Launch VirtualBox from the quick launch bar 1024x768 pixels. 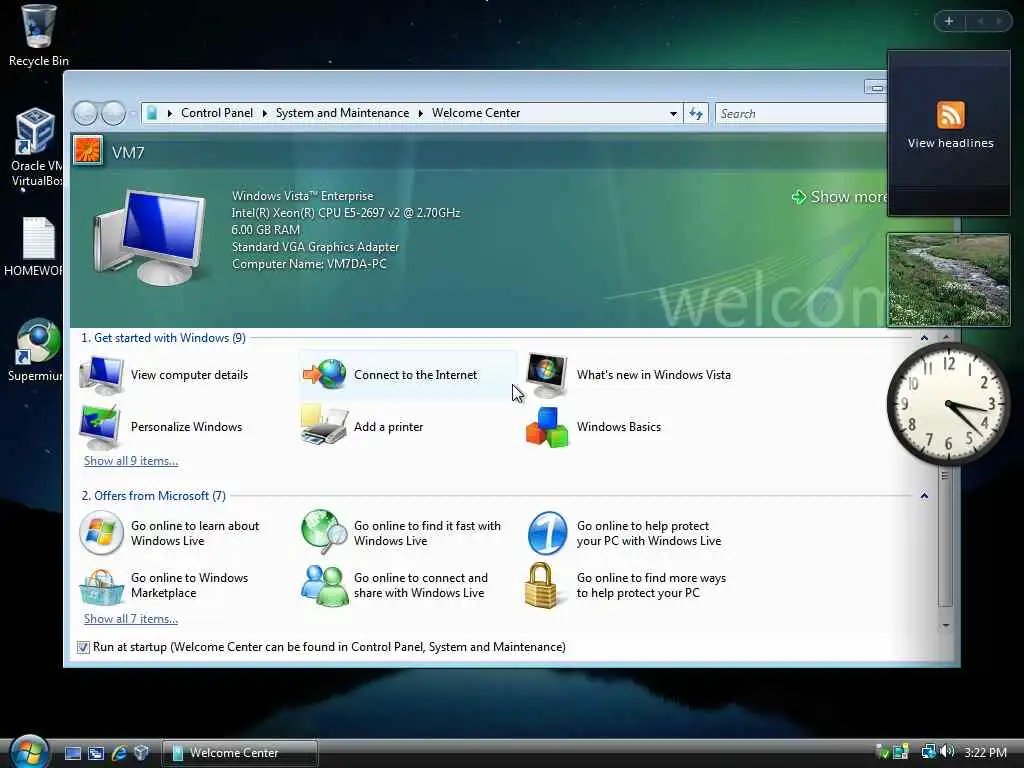point(141,753)
